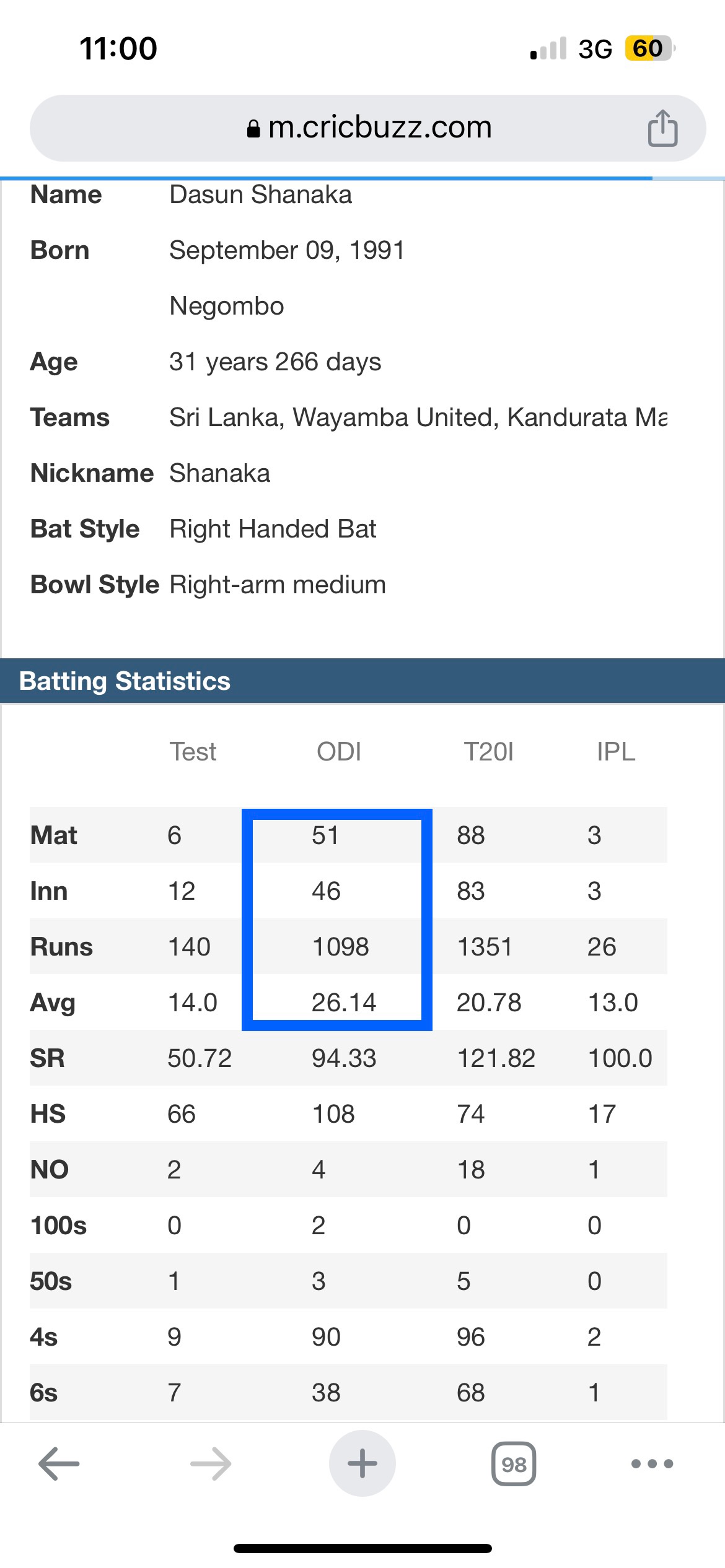
Task: Open a new tab with plus button
Action: point(362,1463)
